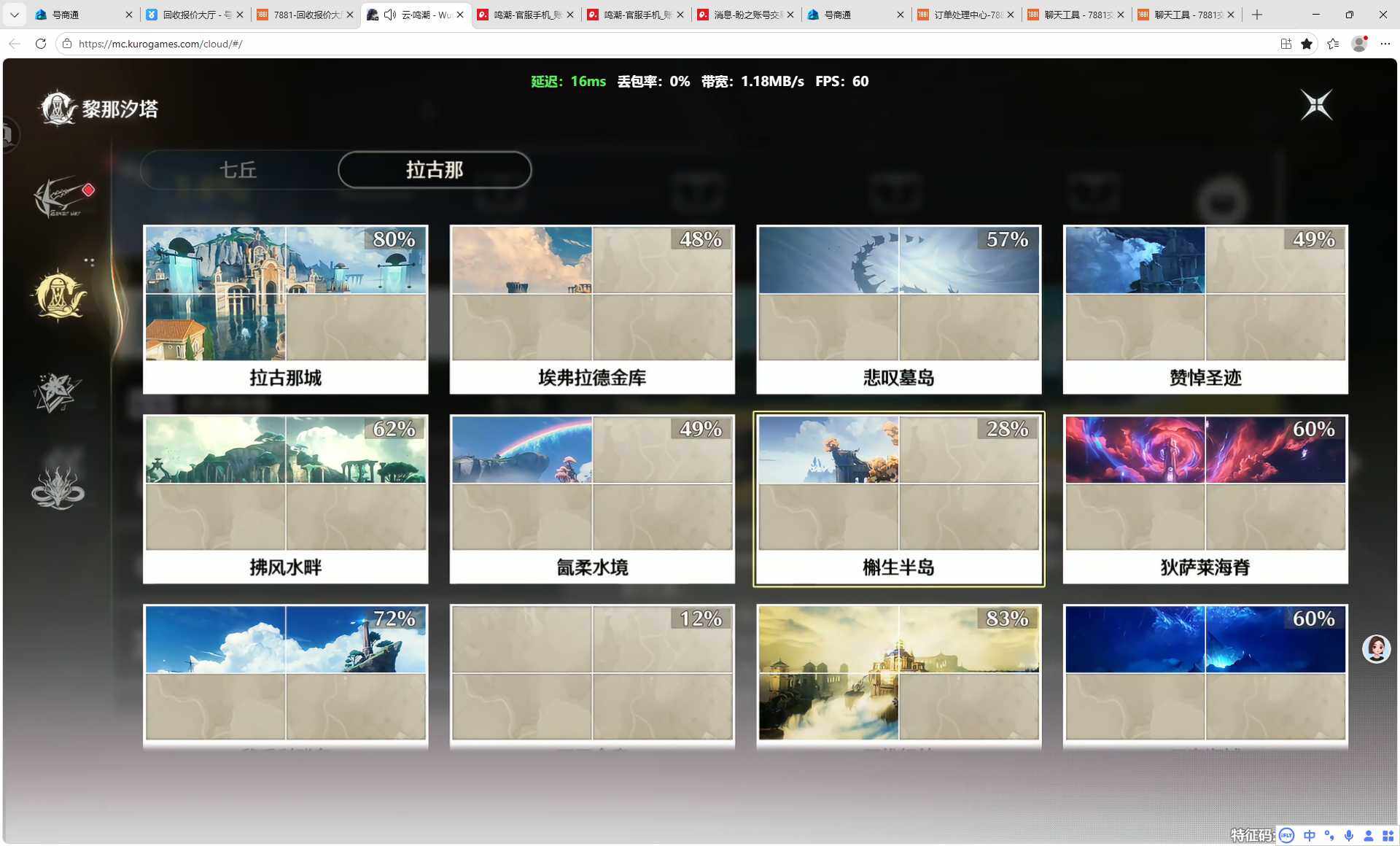The width and height of the screenshot is (1400, 846).
Task: Open the lotus-shaped sidebar icon
Action: pos(58,487)
